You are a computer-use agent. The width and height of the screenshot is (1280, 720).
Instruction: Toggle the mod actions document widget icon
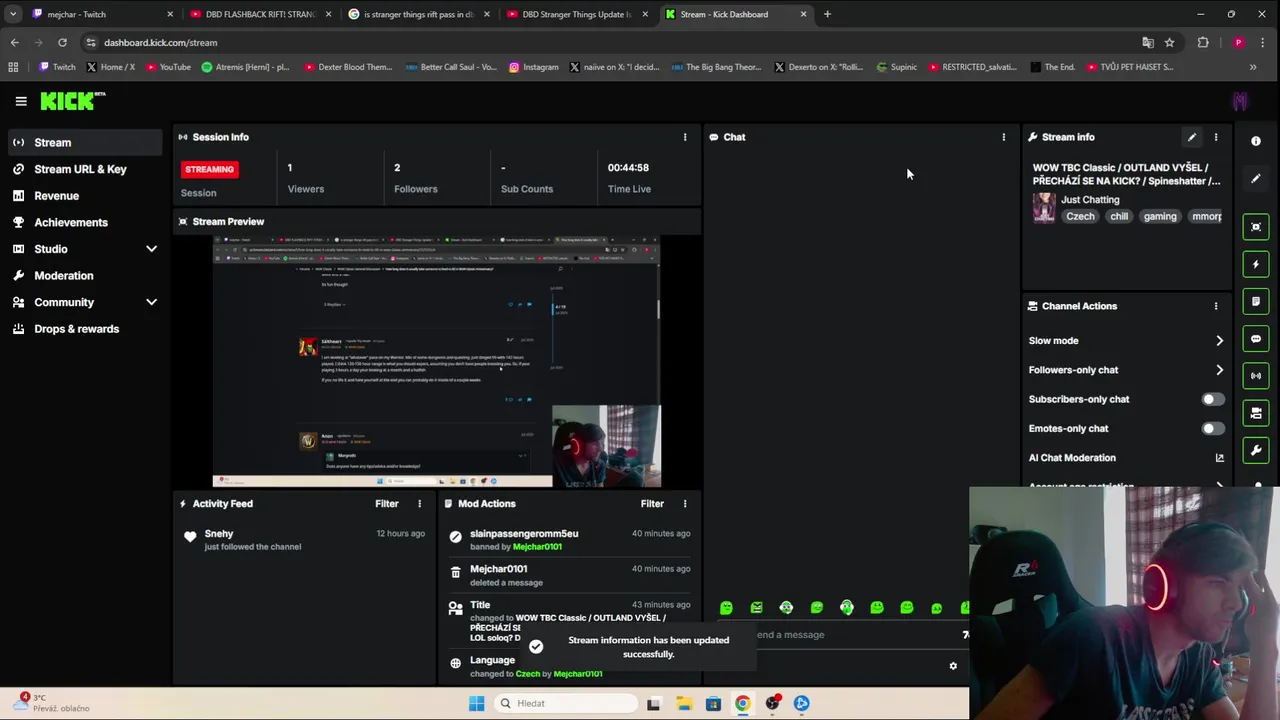1256,301
